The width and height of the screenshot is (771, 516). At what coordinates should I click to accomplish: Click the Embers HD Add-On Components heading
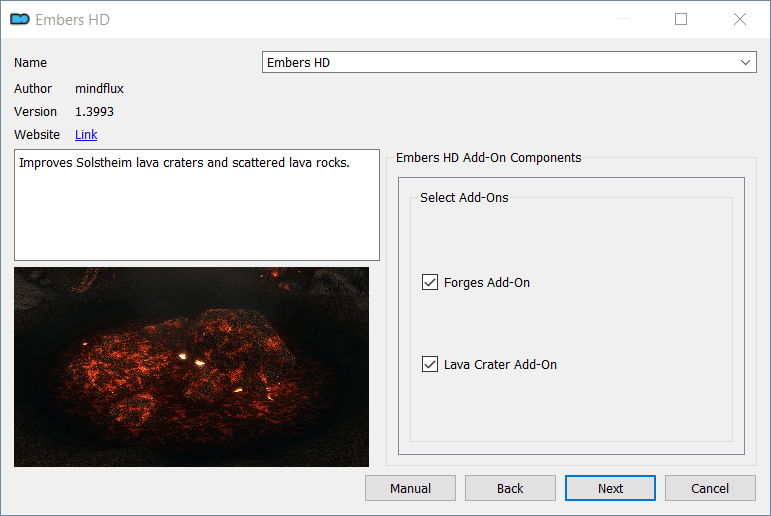(488, 157)
